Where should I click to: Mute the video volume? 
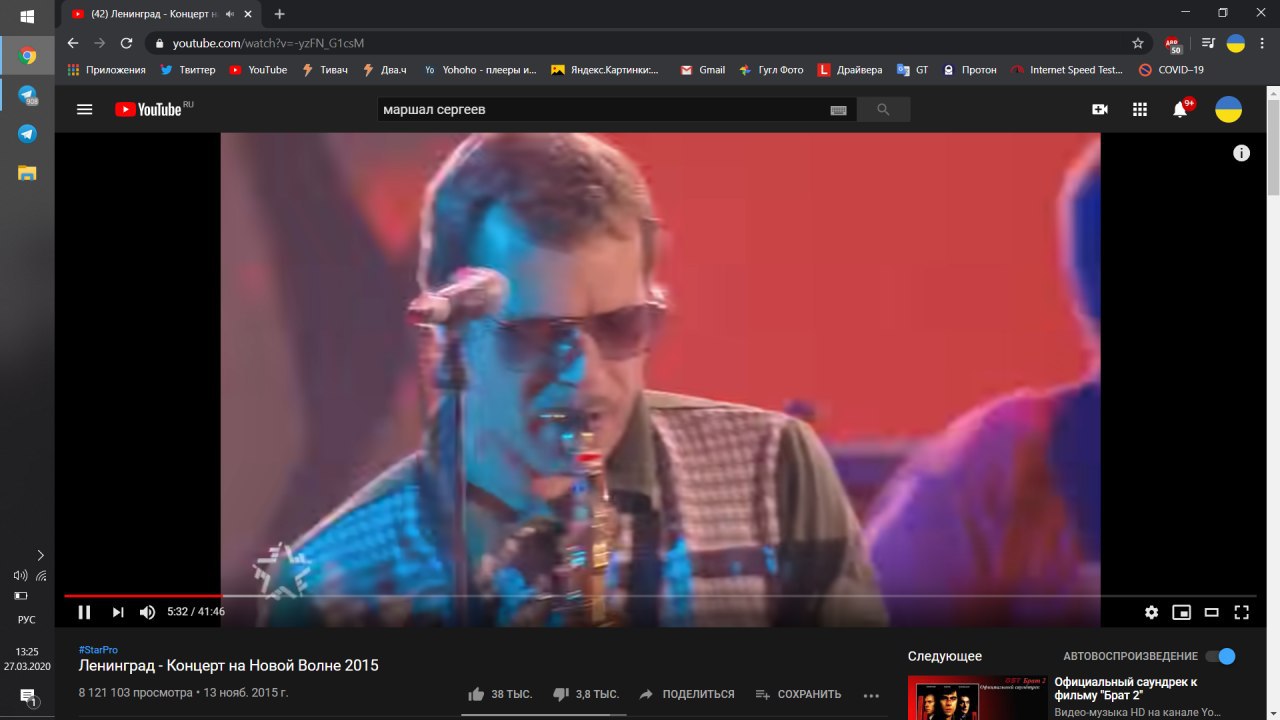(147, 612)
